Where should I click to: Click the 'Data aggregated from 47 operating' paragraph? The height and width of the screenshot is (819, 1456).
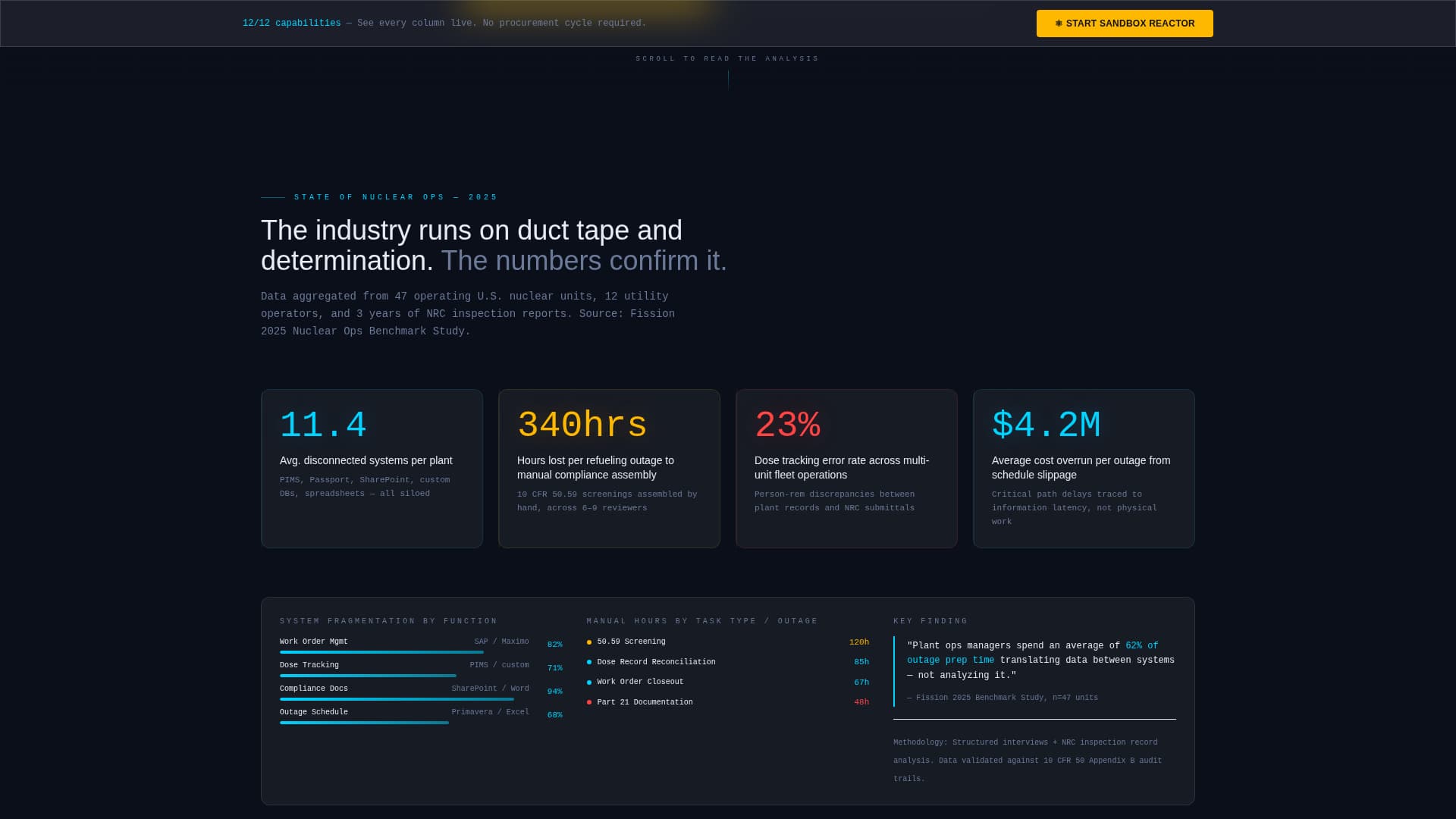pyautogui.click(x=468, y=314)
